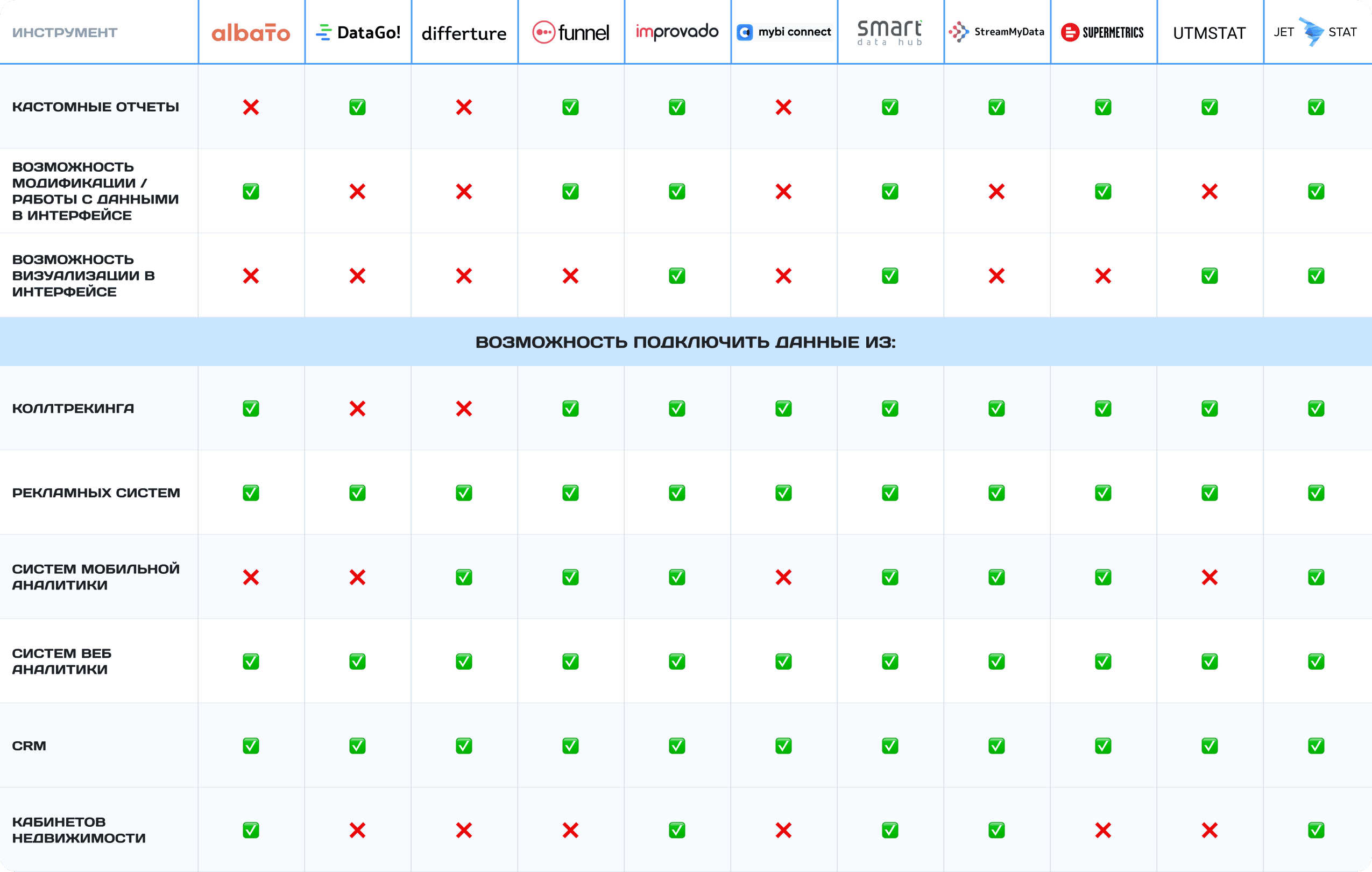Click the green check for JET STAT real estate cabinets
The image size is (1372, 872).
click(x=1316, y=831)
